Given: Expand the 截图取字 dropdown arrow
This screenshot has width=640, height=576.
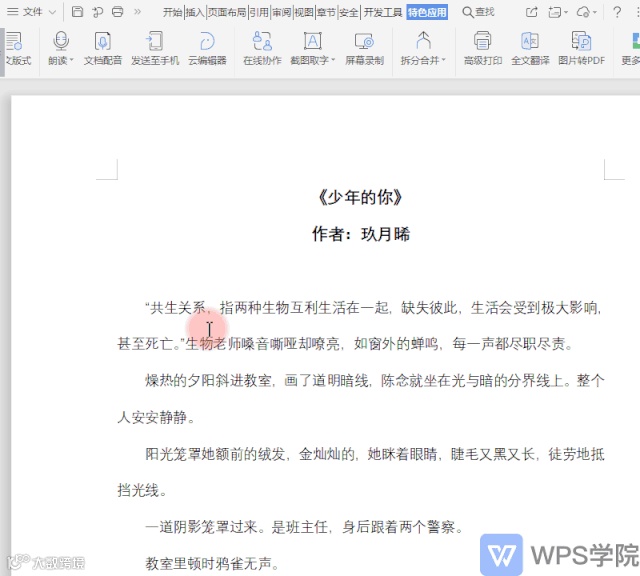Looking at the screenshot, I should click(x=333, y=60).
